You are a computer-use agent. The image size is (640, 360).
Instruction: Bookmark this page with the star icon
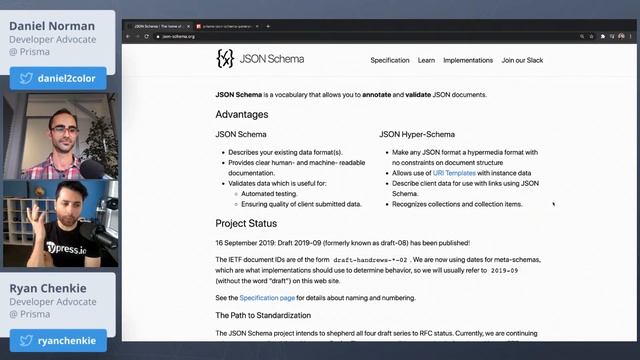tap(591, 36)
